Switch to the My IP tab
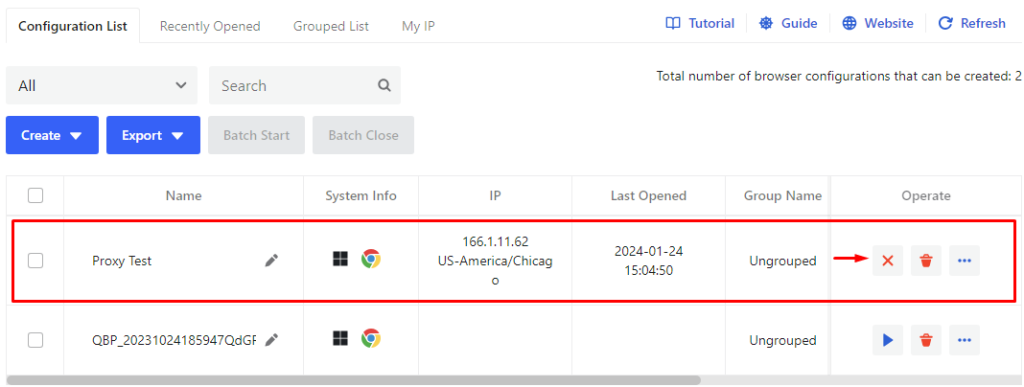This screenshot has height=387, width=1024. coord(419,26)
